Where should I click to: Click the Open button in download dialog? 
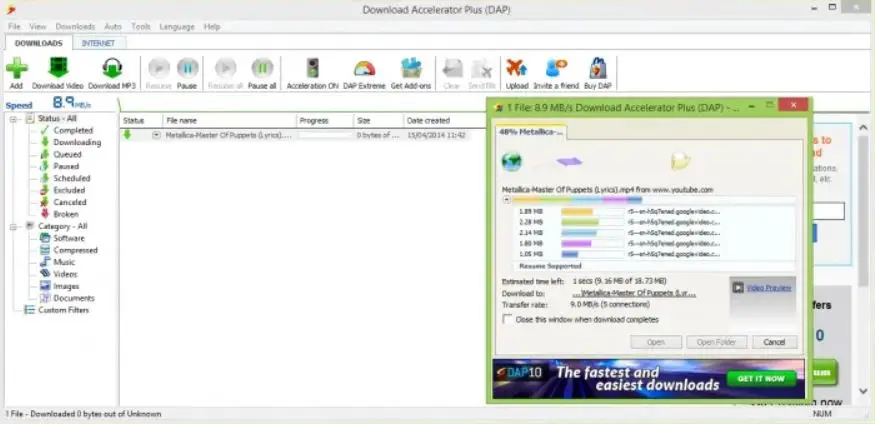[656, 342]
